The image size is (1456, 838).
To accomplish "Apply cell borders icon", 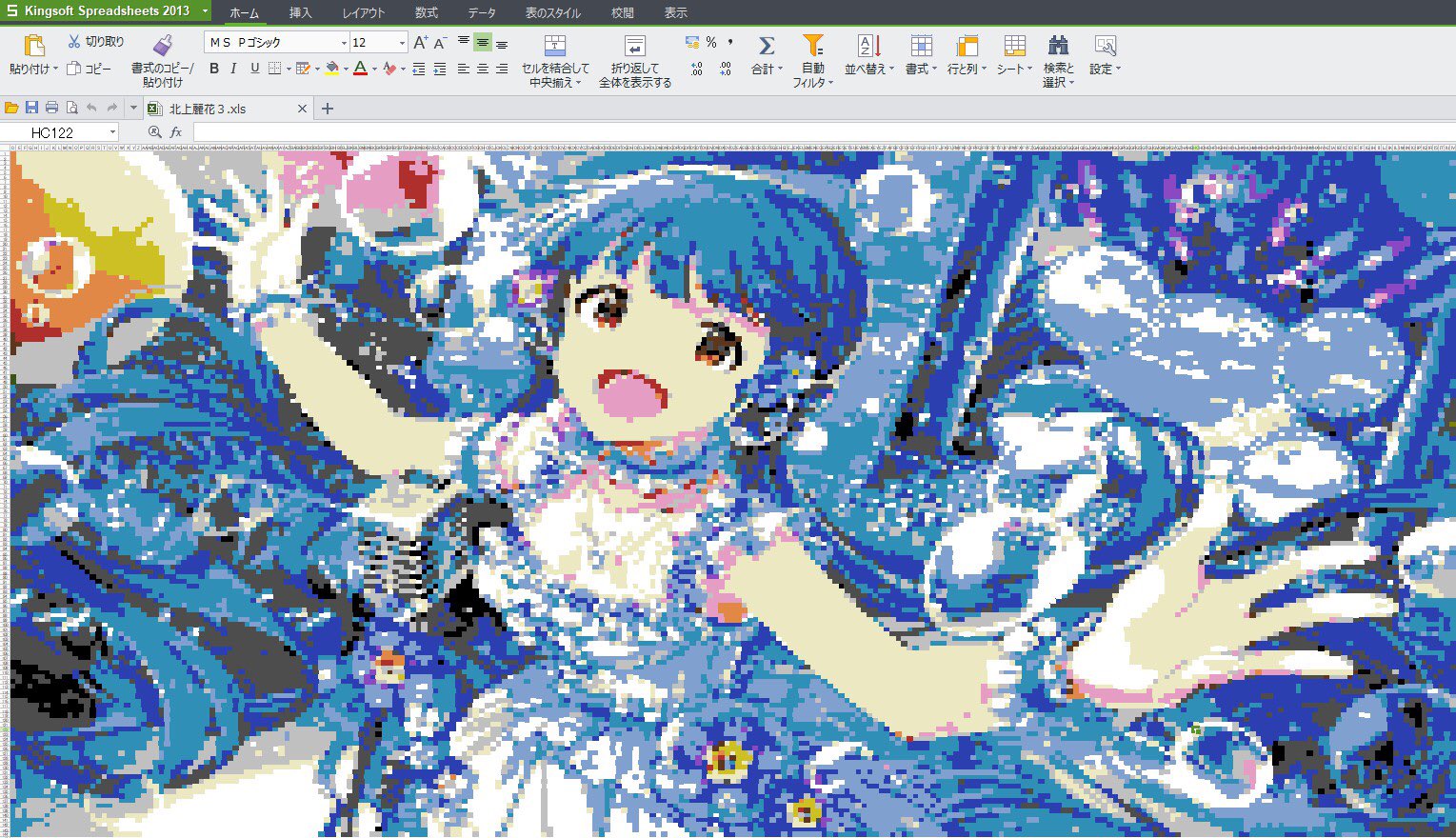I will [274, 69].
